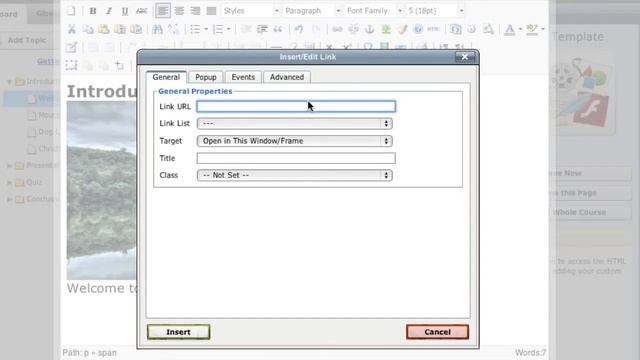The image size is (640, 360).
Task: Click the Link URL input field
Action: click(x=296, y=107)
